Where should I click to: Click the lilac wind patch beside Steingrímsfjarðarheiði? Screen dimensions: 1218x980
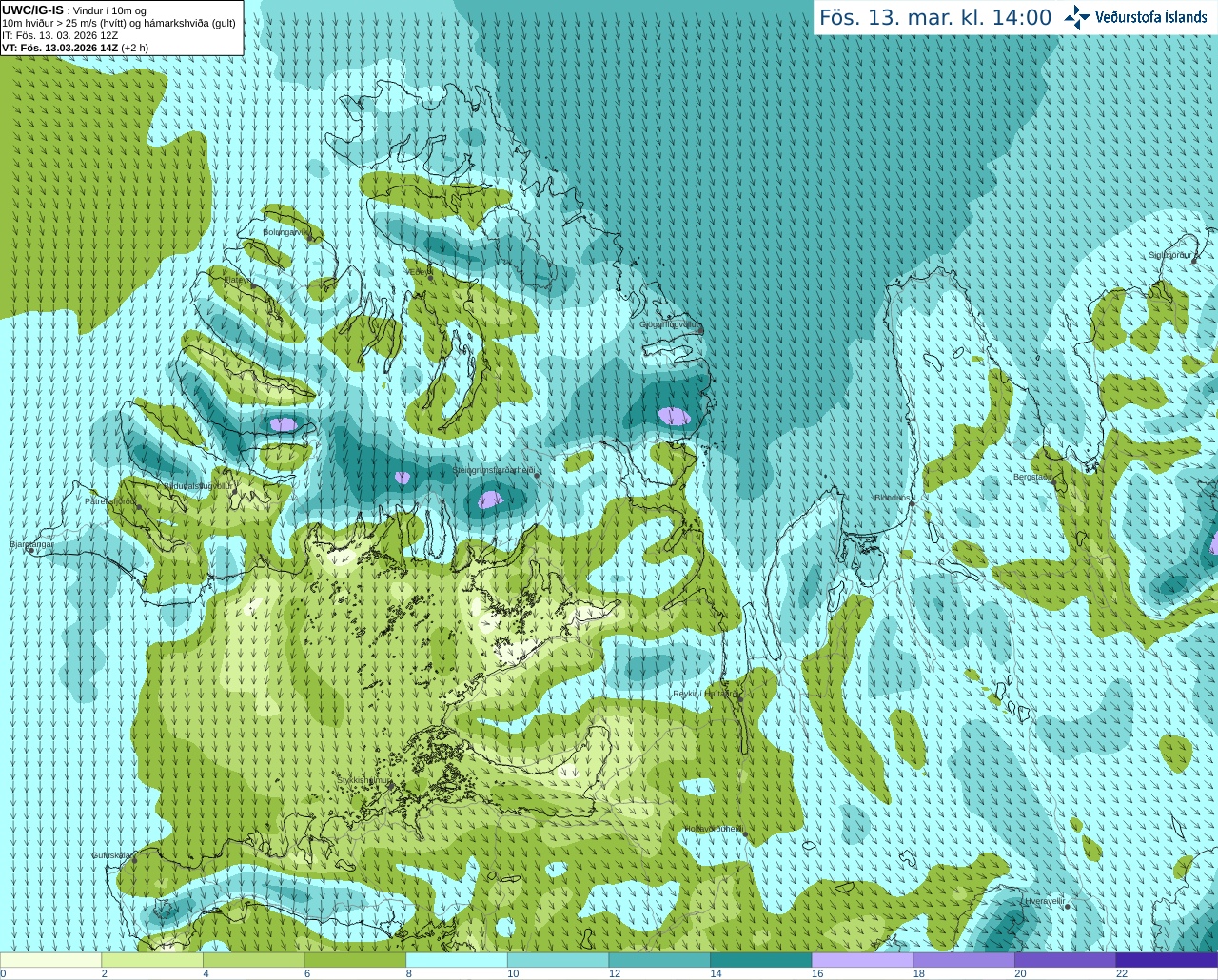point(489,499)
